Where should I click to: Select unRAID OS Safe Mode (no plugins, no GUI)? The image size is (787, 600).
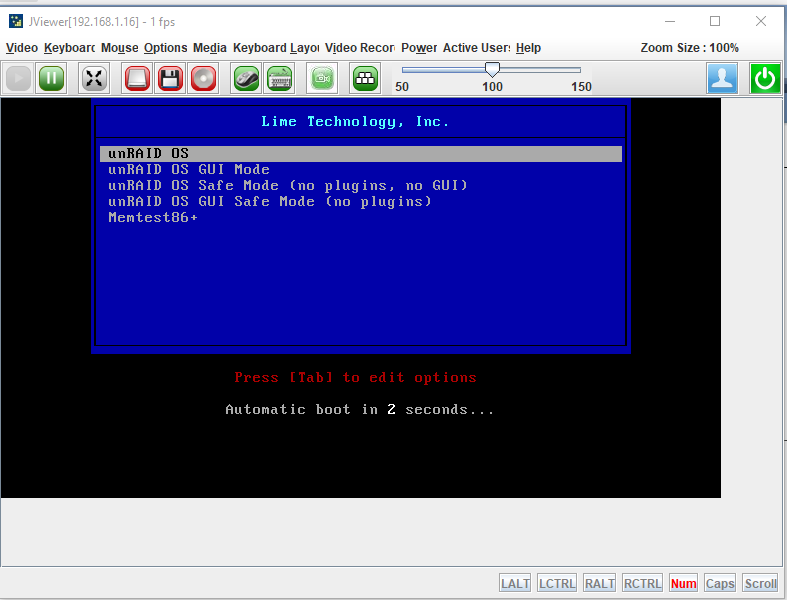click(x=288, y=186)
